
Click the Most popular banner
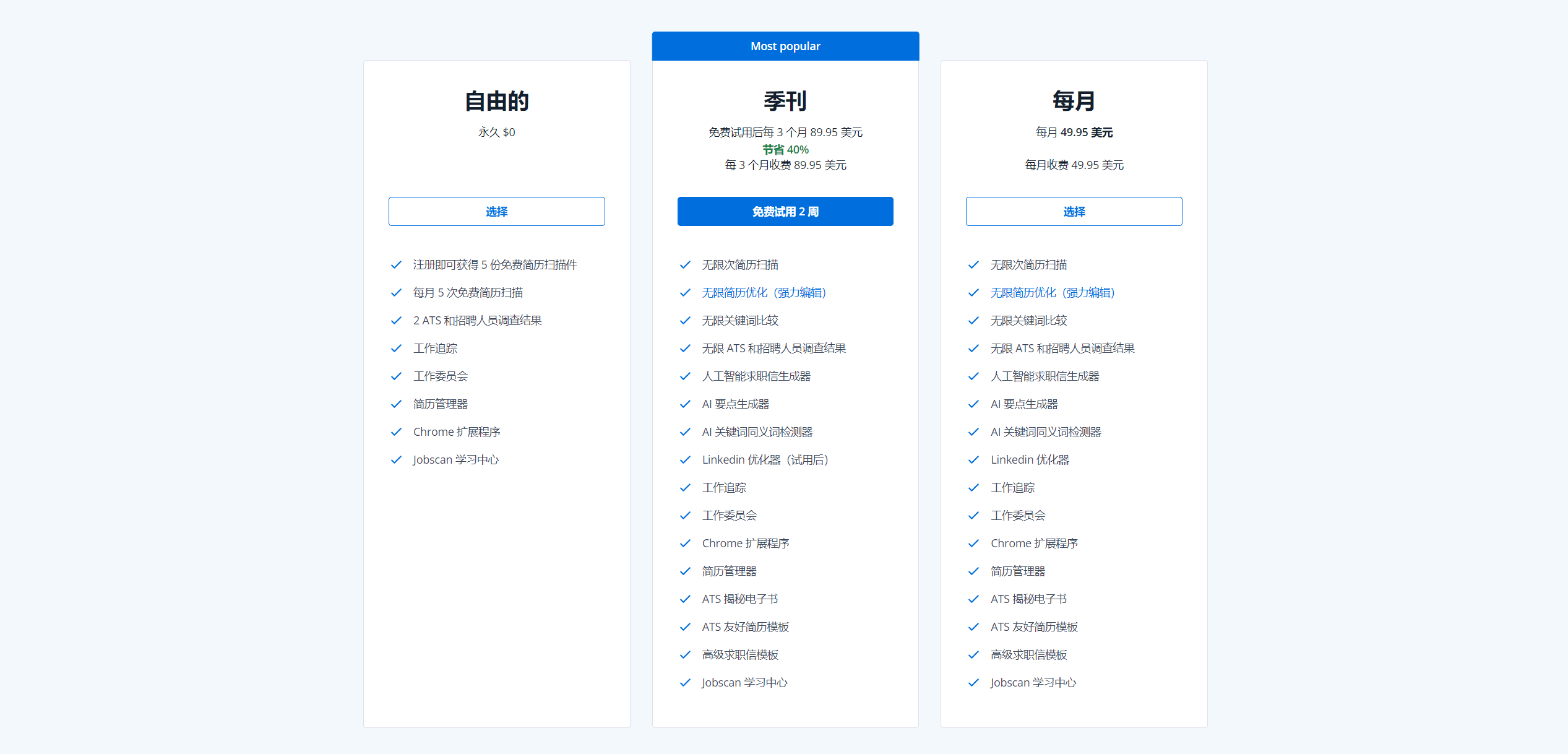[x=785, y=46]
